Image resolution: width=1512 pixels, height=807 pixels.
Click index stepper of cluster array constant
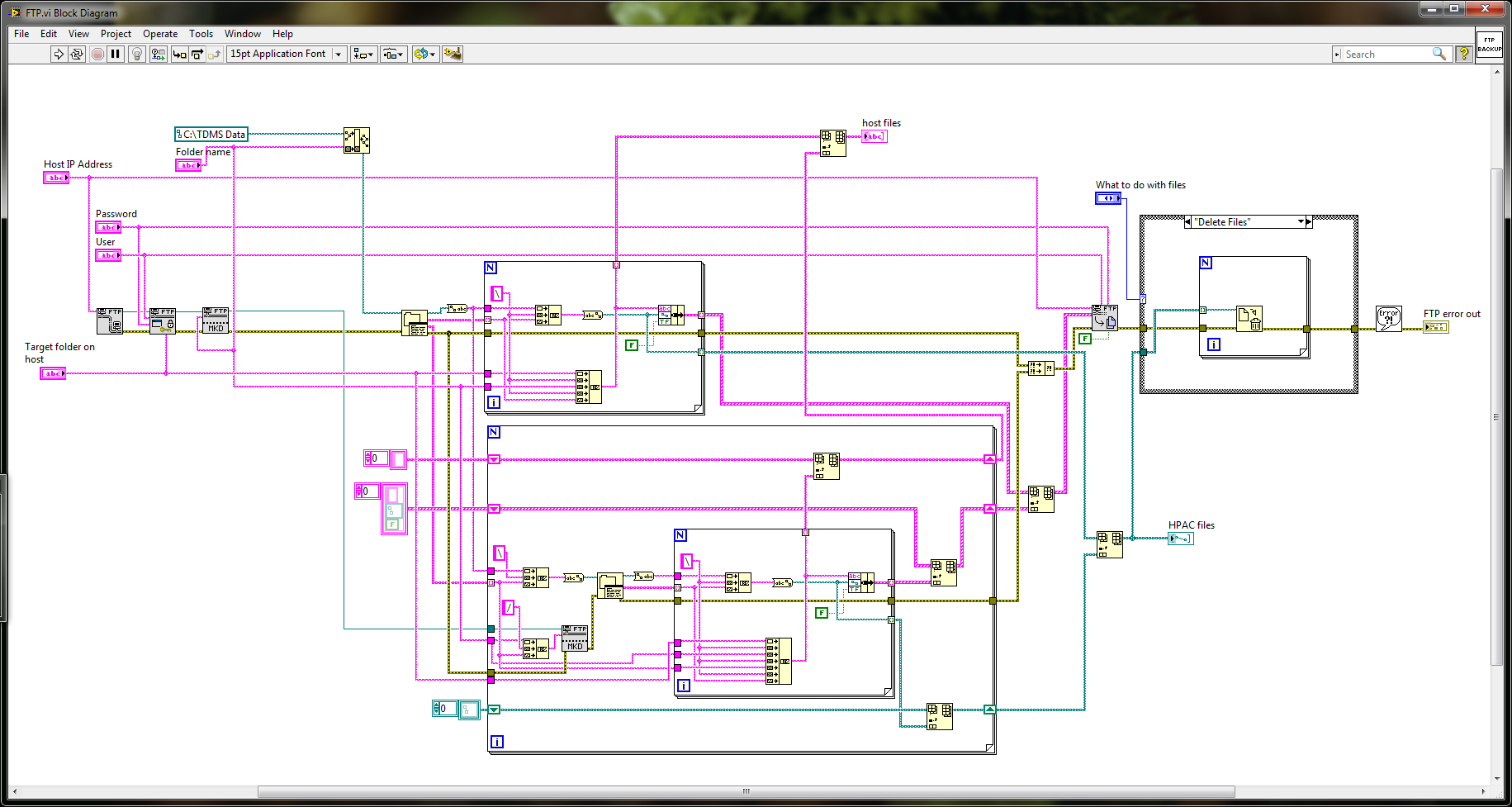click(359, 491)
